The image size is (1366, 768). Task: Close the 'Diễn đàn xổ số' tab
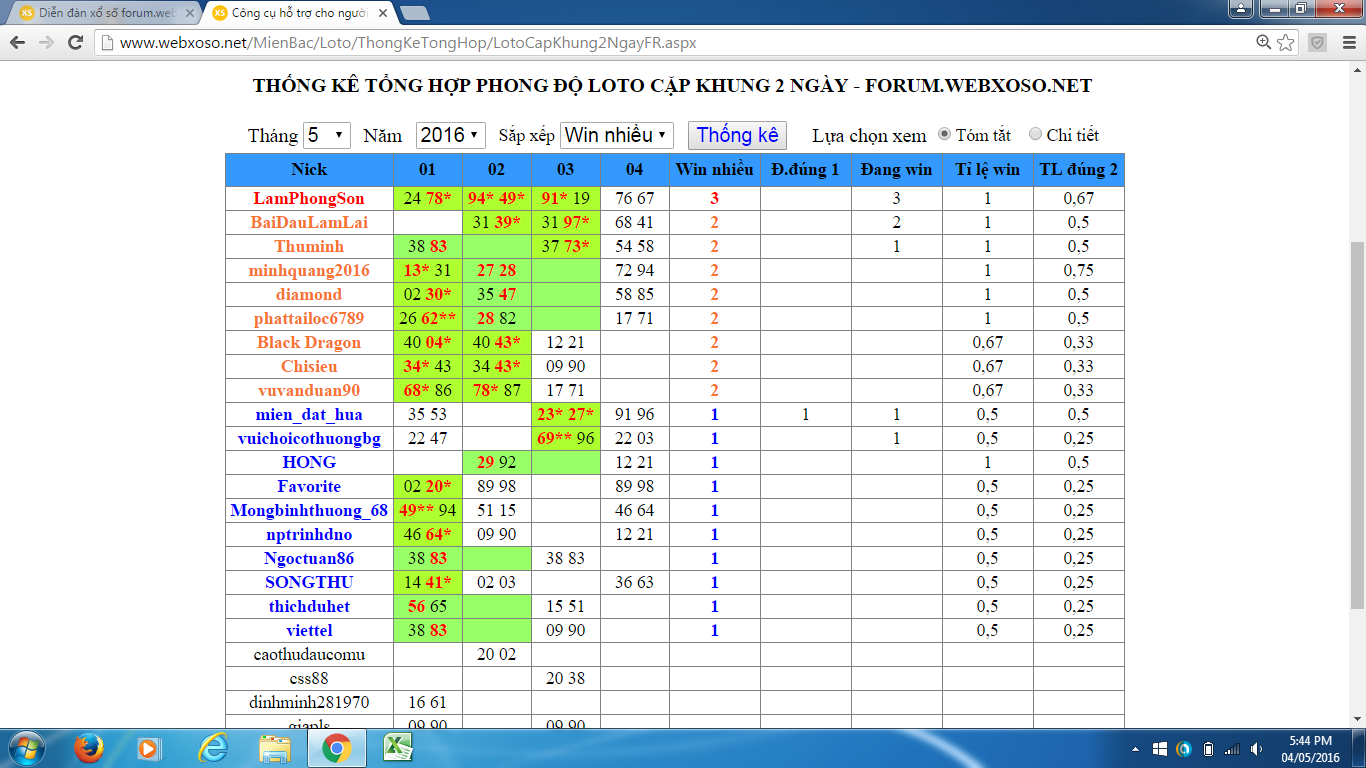click(190, 13)
